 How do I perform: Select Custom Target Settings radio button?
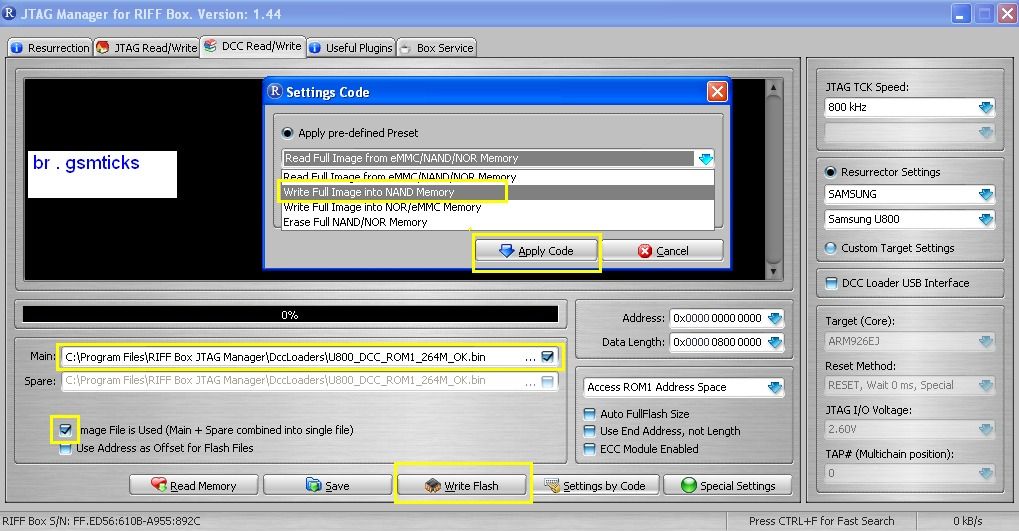[x=831, y=248]
